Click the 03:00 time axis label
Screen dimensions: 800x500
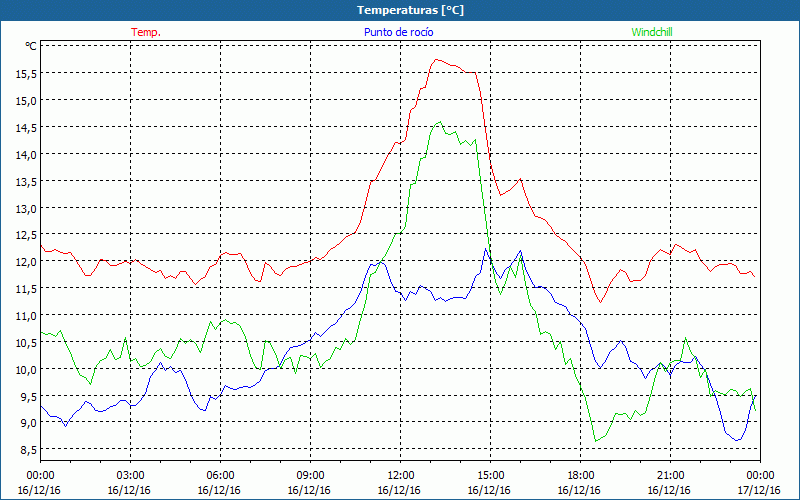click(130, 475)
